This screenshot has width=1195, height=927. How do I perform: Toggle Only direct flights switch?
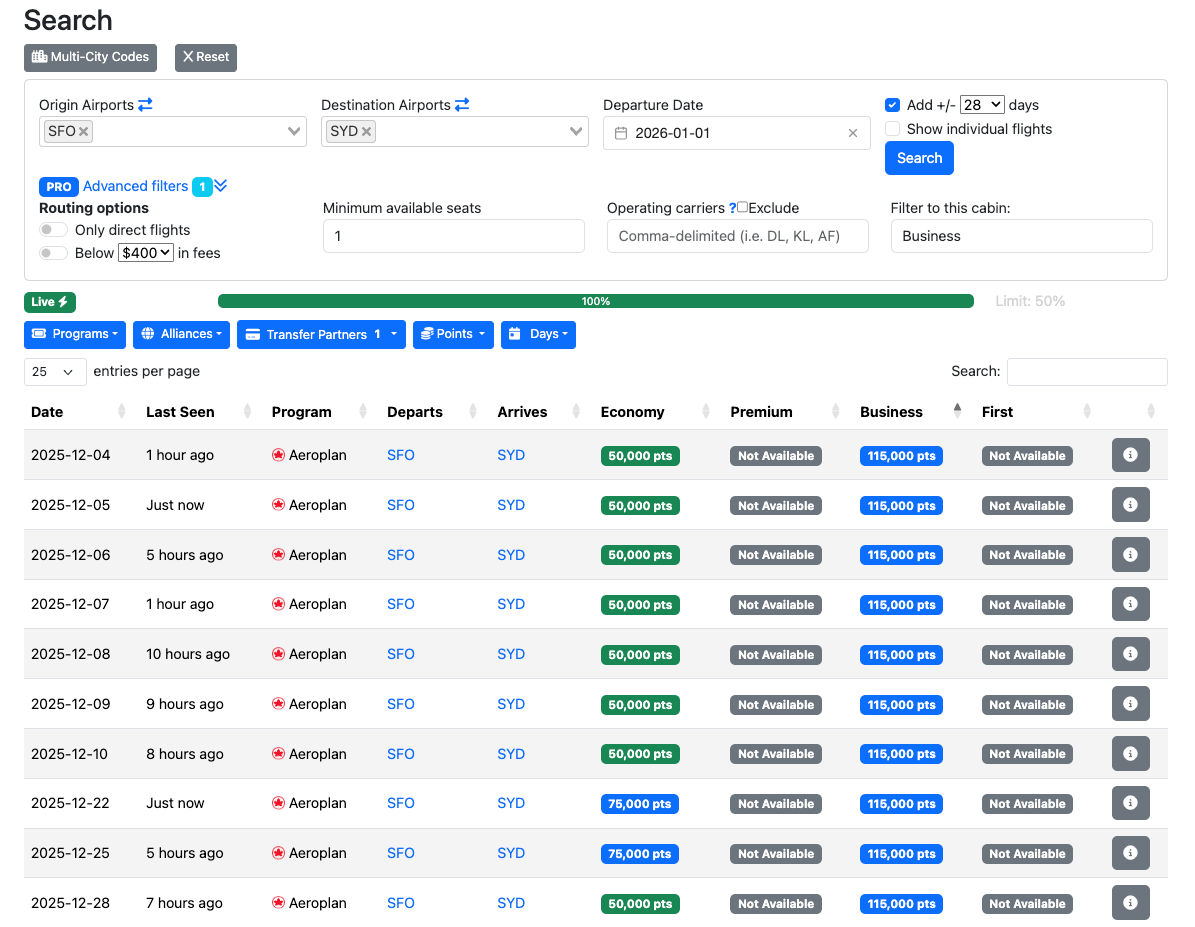point(53,230)
